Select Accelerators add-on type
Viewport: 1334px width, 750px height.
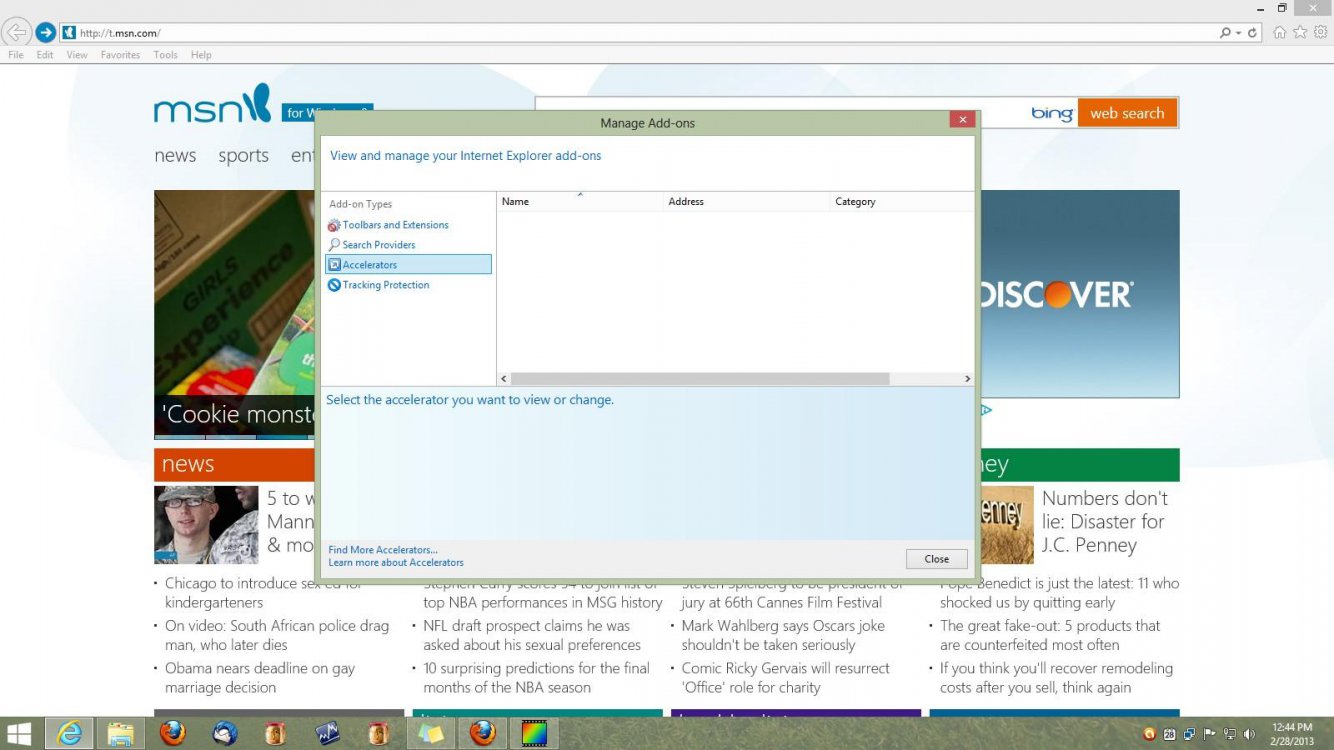pyautogui.click(x=408, y=265)
